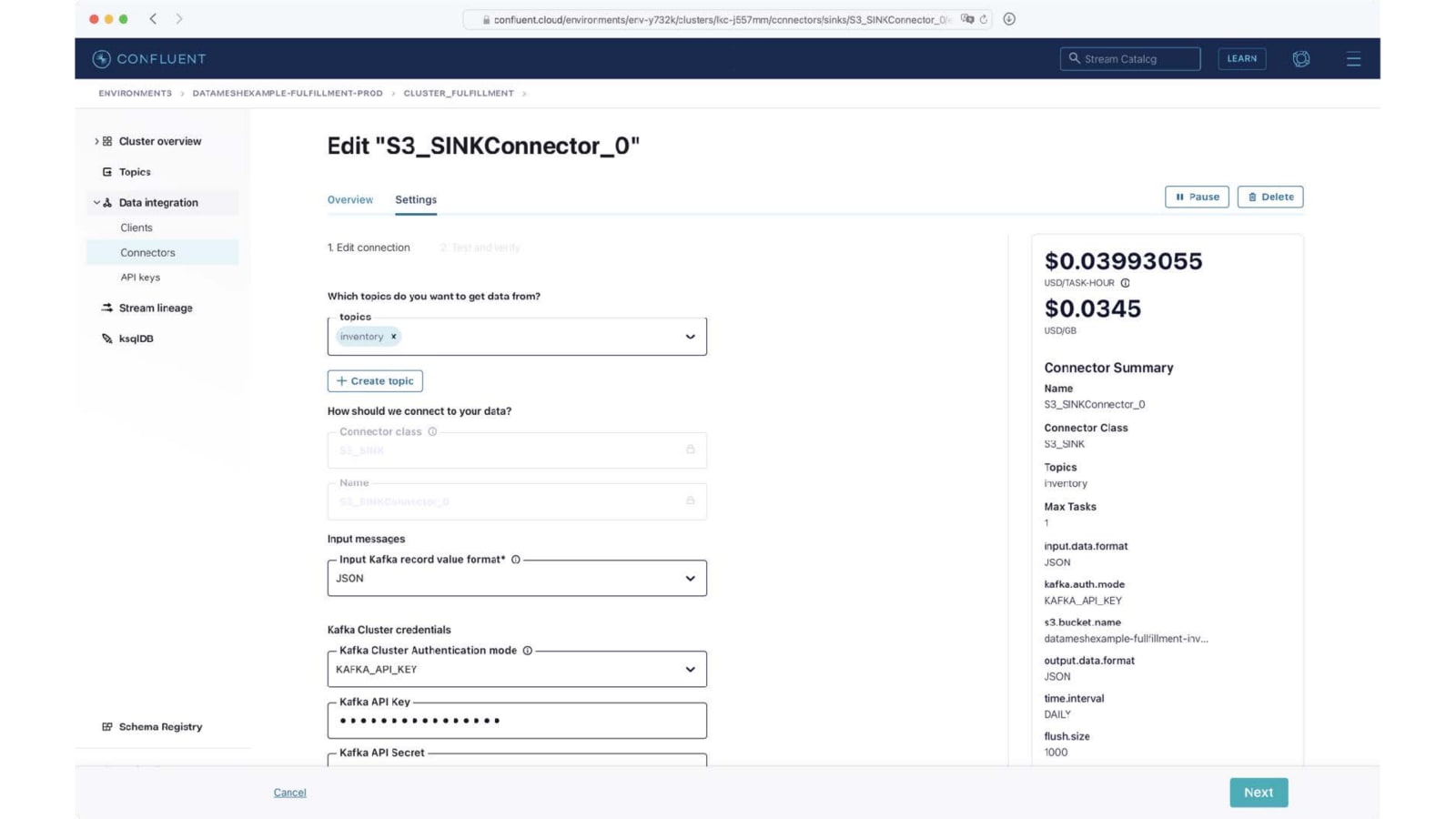Screen dimensions: 1456x819
Task: Click the Pause connector button
Action: coord(1197,197)
